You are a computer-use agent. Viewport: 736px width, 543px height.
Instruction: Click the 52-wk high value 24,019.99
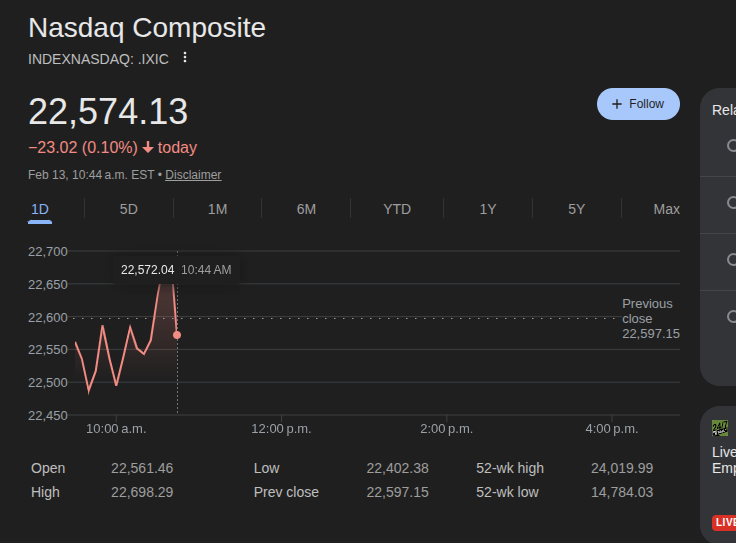pos(622,468)
